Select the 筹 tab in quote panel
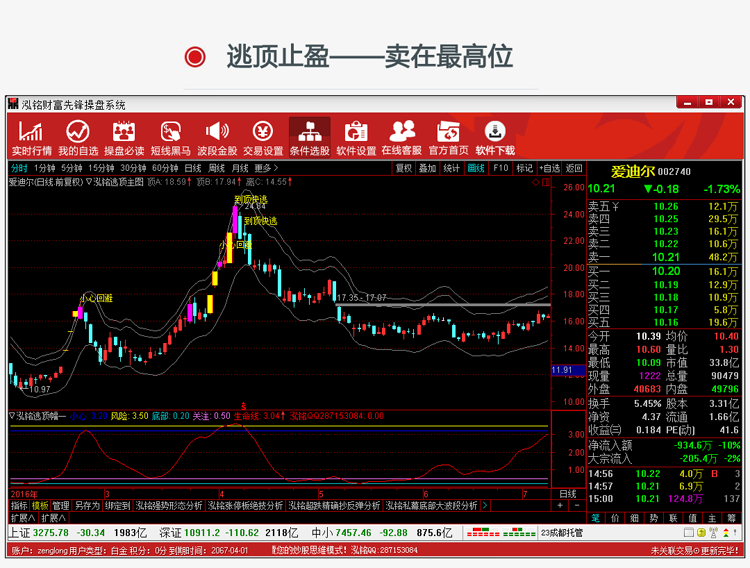This screenshot has height=568, width=750. coord(731,518)
